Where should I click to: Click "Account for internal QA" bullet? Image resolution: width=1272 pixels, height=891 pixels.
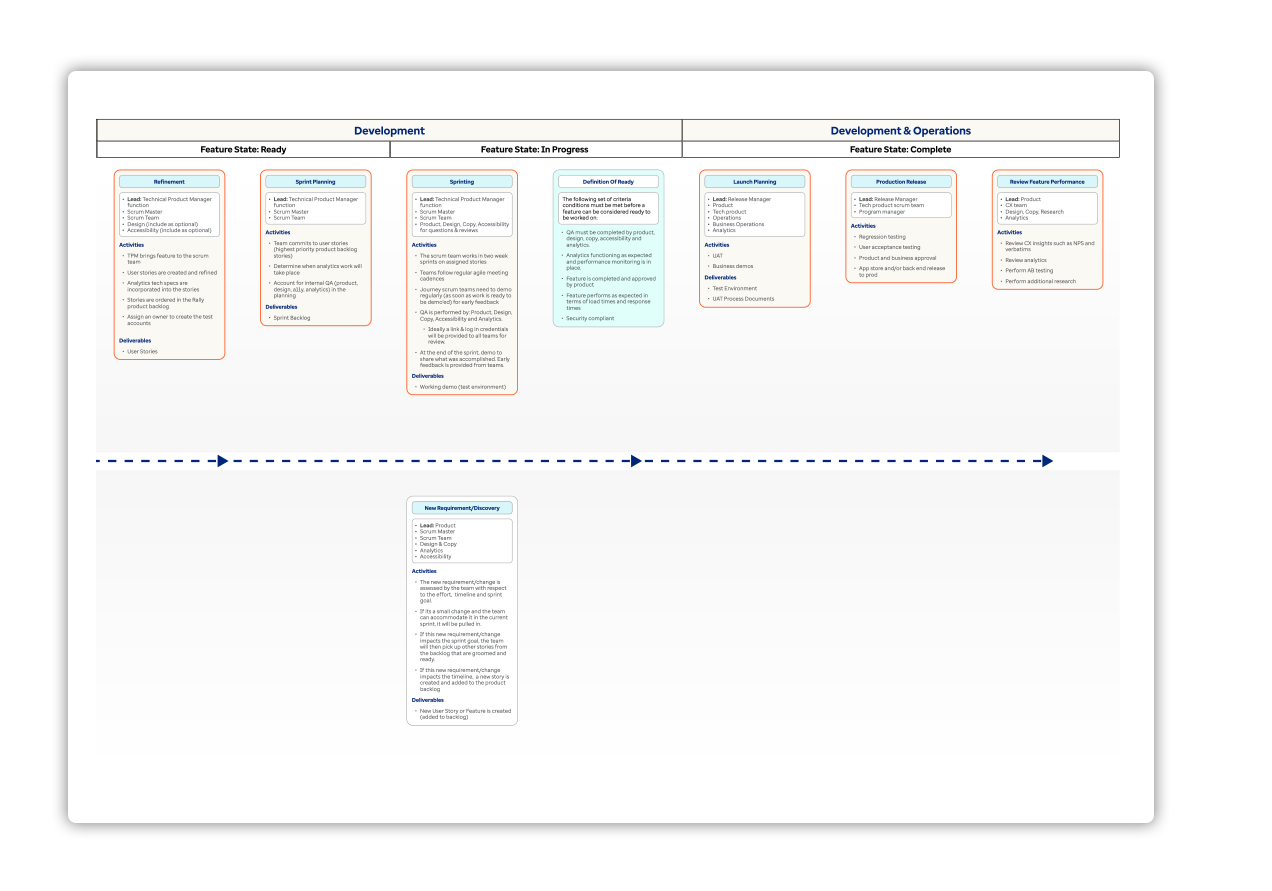click(x=315, y=289)
